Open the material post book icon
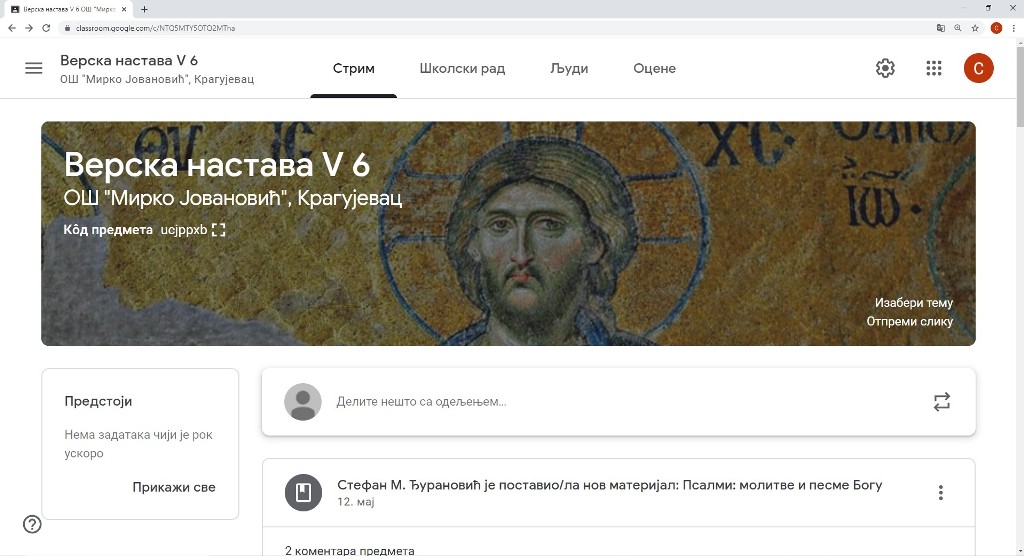 click(303, 492)
